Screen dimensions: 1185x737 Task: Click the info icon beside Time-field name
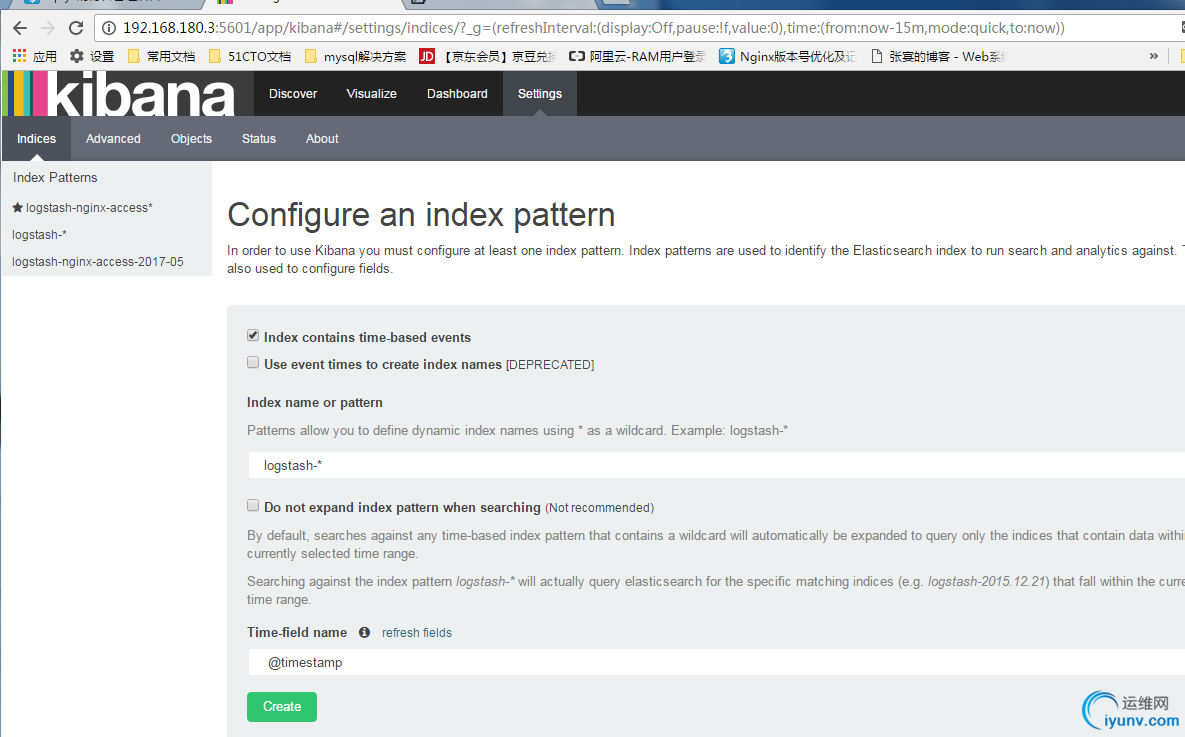pyautogui.click(x=364, y=632)
